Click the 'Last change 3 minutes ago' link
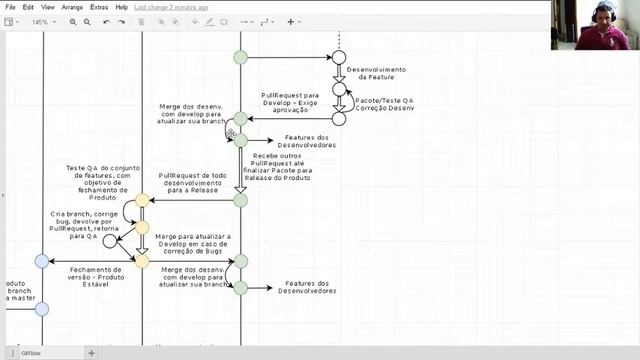This screenshot has height=360, width=640. 171,7
